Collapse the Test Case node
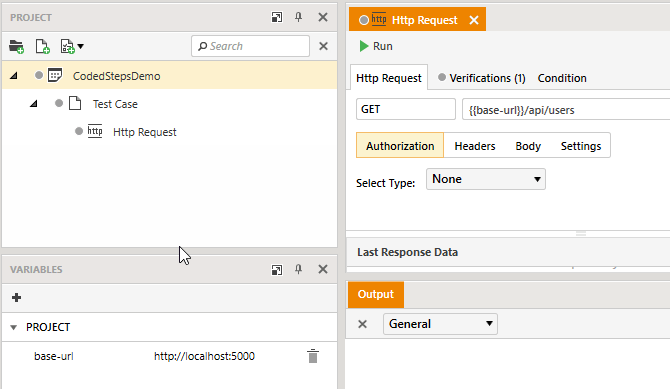Viewport: 670px width, 389px height. (34, 104)
